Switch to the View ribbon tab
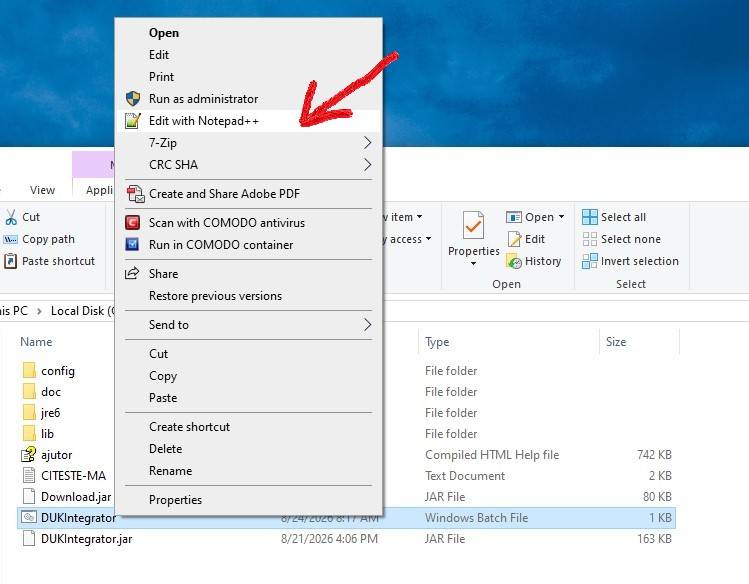 pyautogui.click(x=42, y=190)
